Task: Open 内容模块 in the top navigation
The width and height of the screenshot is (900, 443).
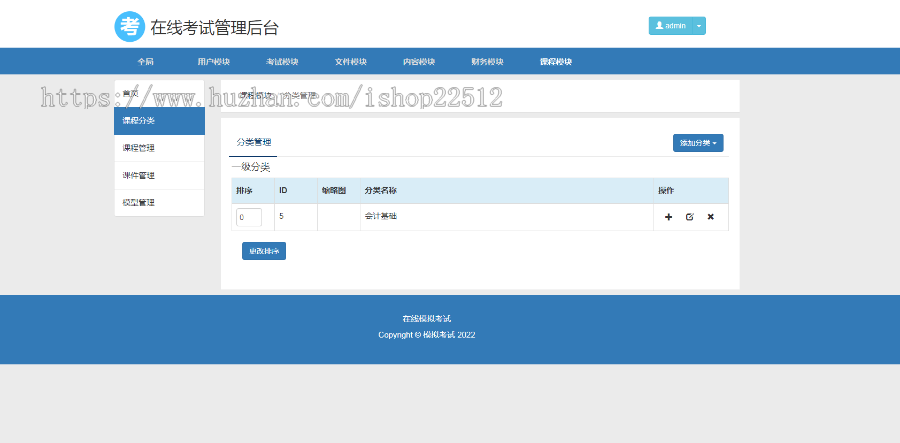Action: [419, 62]
